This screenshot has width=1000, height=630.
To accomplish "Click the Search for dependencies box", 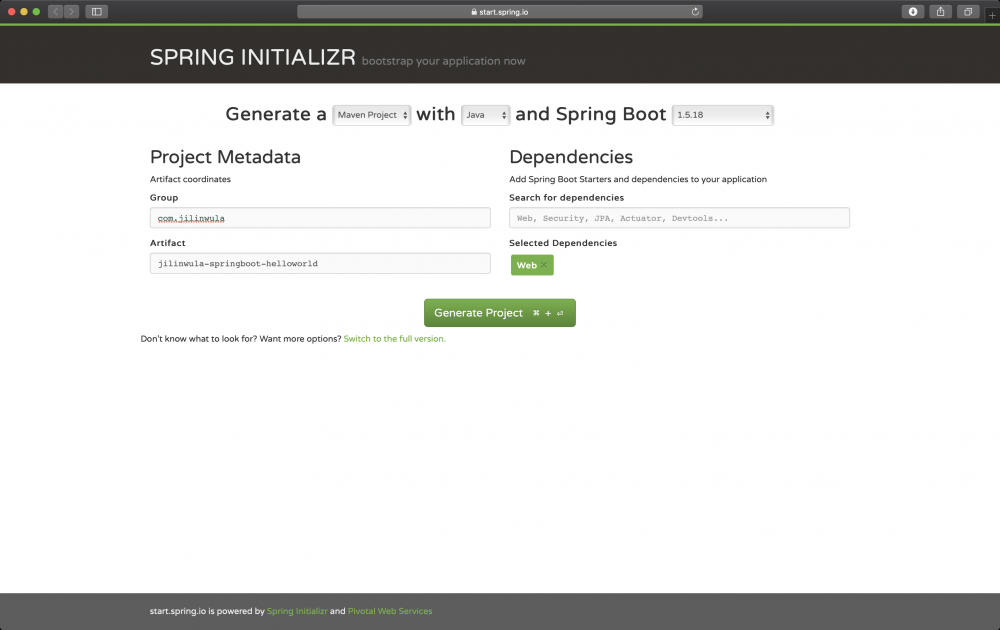I will 679,218.
